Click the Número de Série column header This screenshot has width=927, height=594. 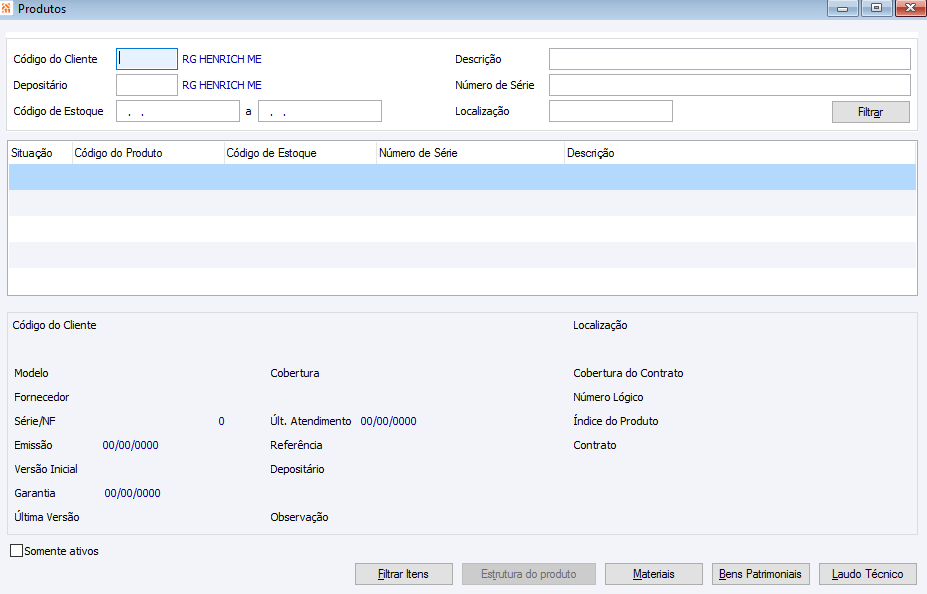coord(471,153)
